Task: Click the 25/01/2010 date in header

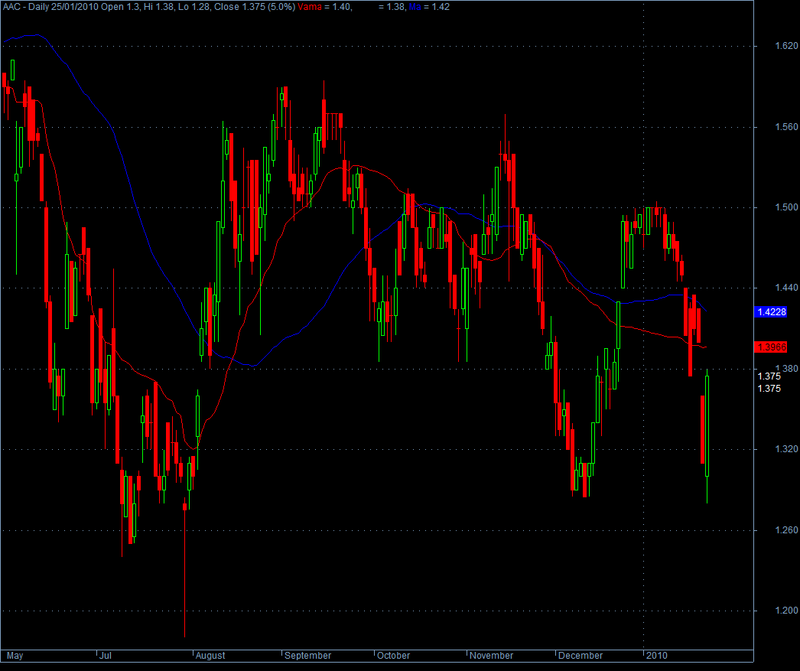Action: click(74, 7)
